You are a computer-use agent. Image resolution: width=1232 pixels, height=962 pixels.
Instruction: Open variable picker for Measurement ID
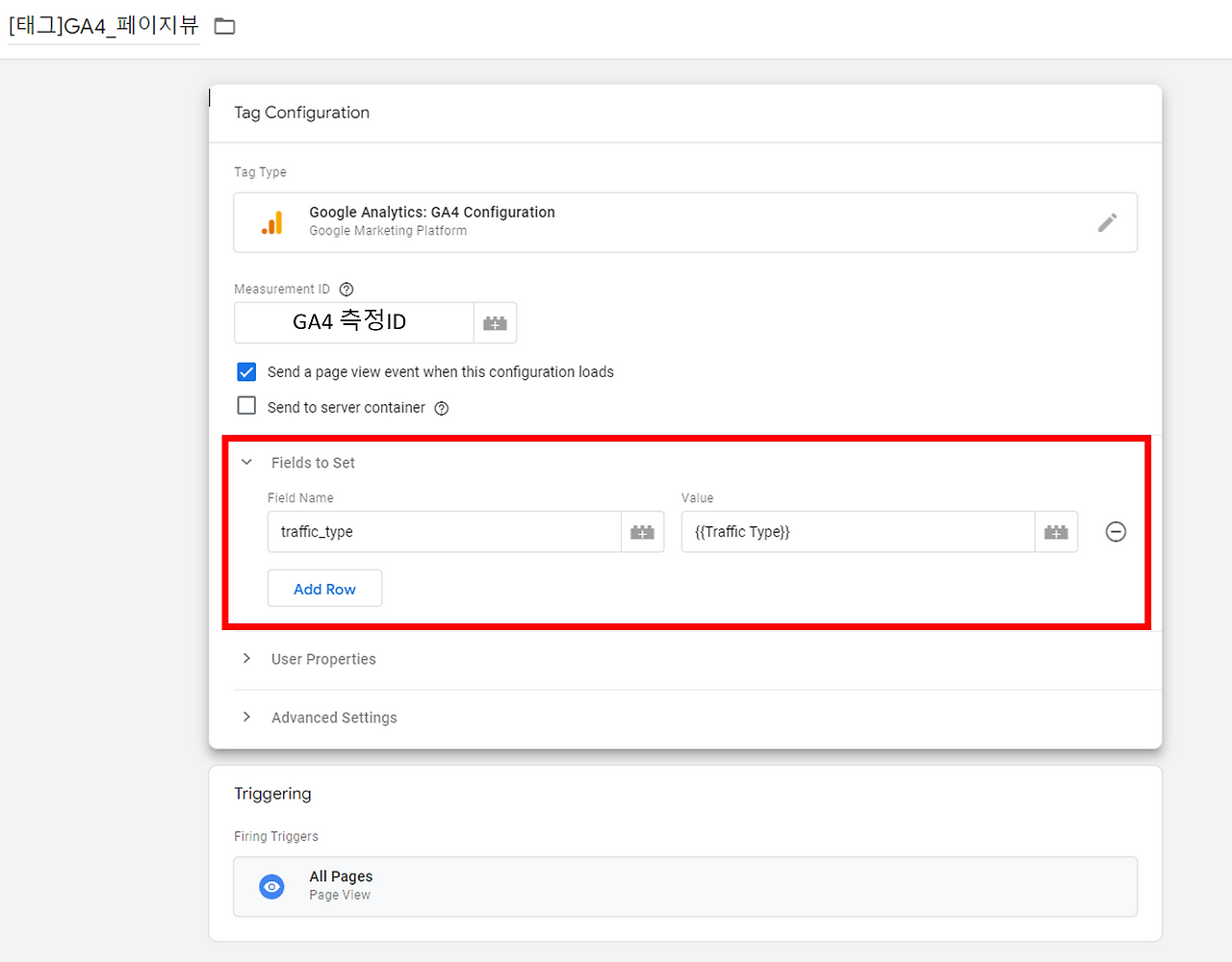pos(495,323)
